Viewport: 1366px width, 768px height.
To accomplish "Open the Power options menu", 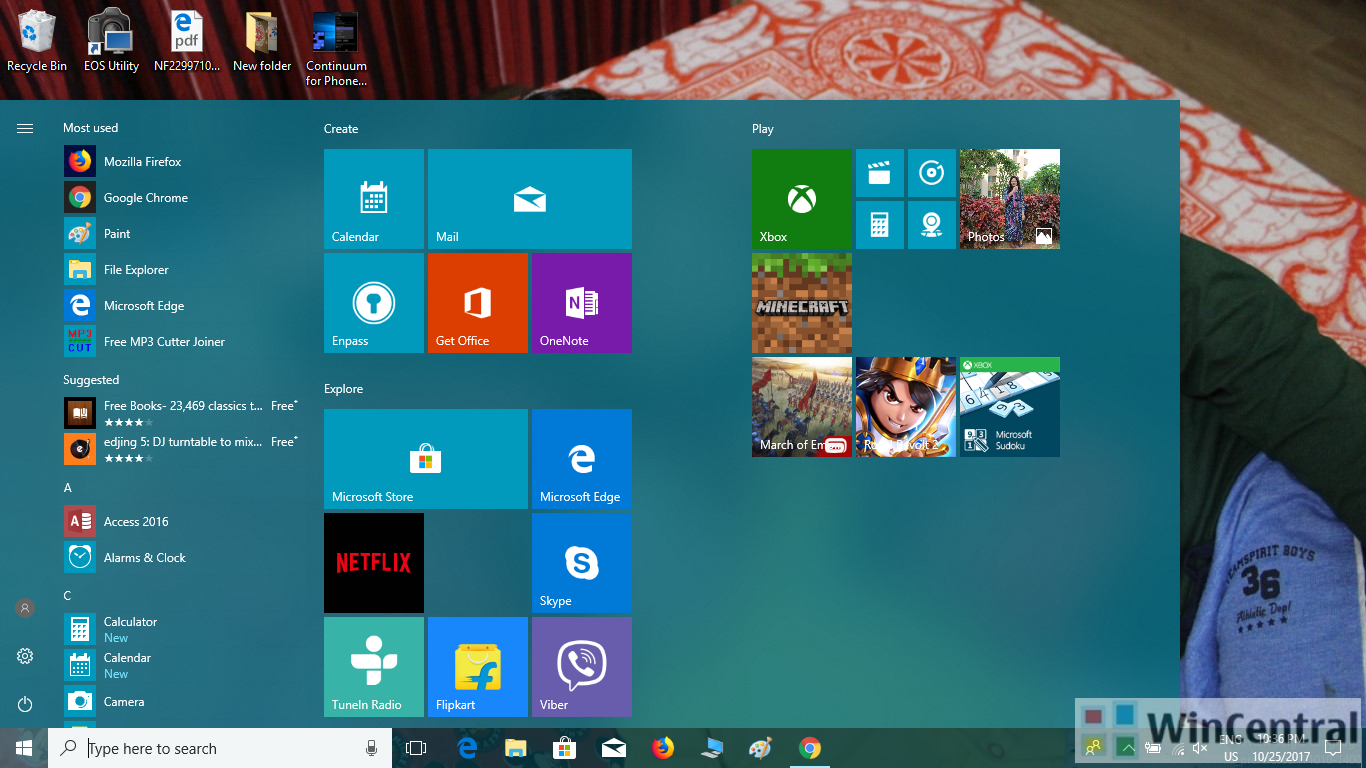I will pyautogui.click(x=25, y=704).
